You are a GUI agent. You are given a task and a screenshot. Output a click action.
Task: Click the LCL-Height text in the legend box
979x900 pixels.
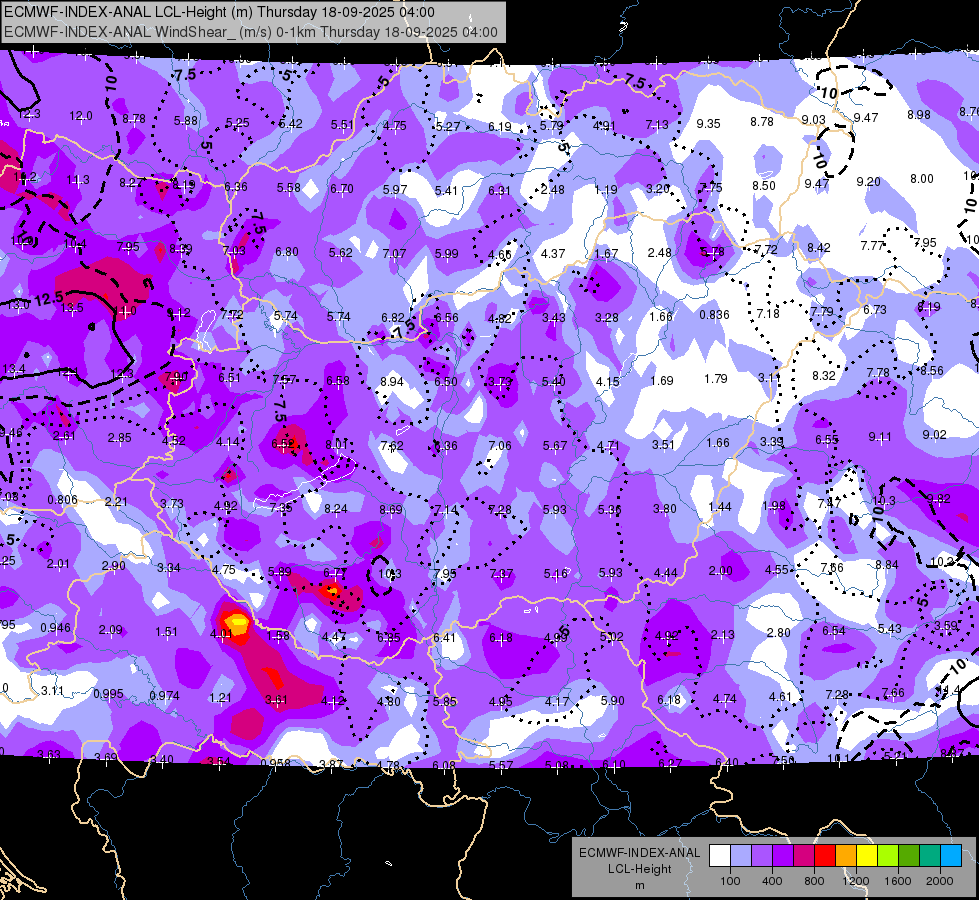[x=639, y=869]
